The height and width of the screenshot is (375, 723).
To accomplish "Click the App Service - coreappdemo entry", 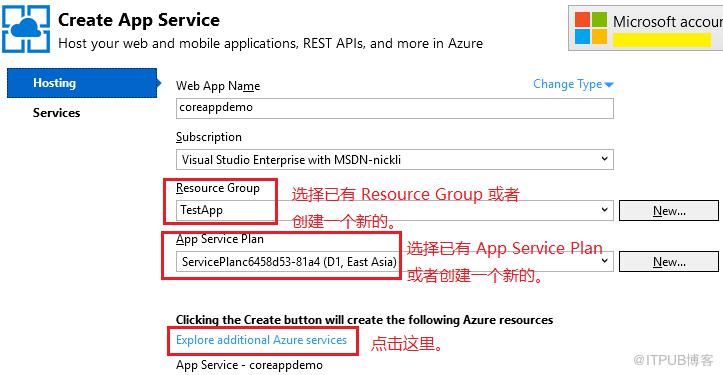I will (x=249, y=365).
